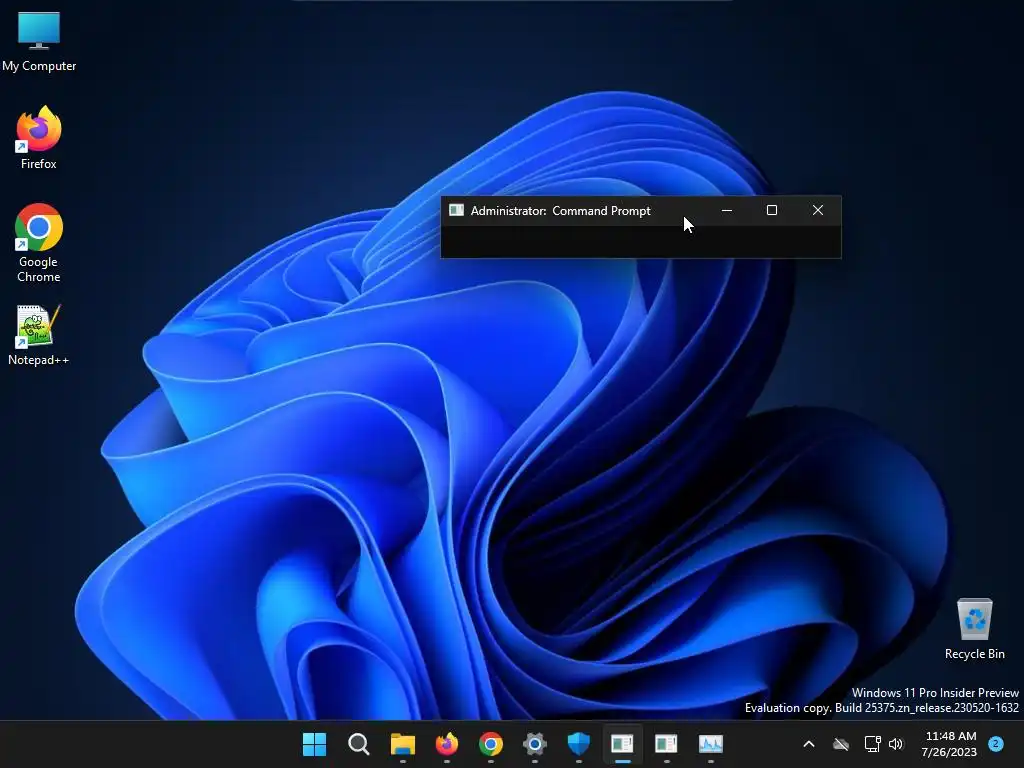
Task: Maximize the Administrator Command Prompt window
Action: coord(772,210)
